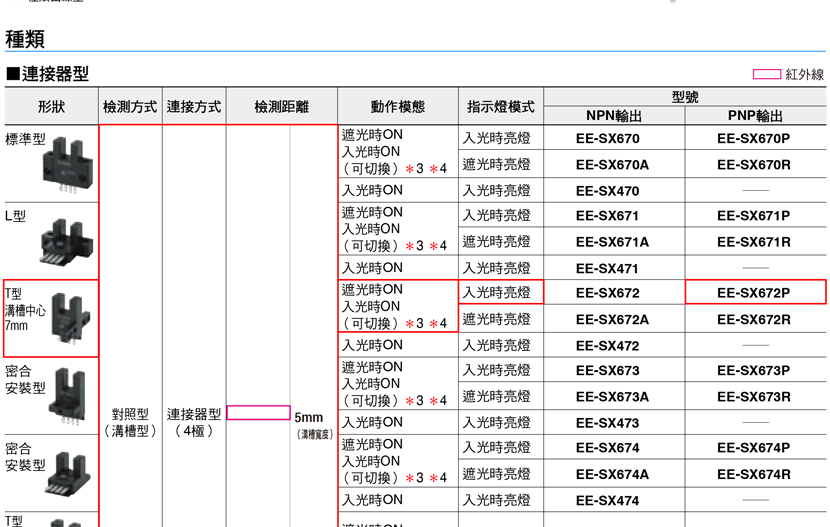Click the EE-SX474 model number
This screenshot has height=527, width=830.
tap(608, 501)
